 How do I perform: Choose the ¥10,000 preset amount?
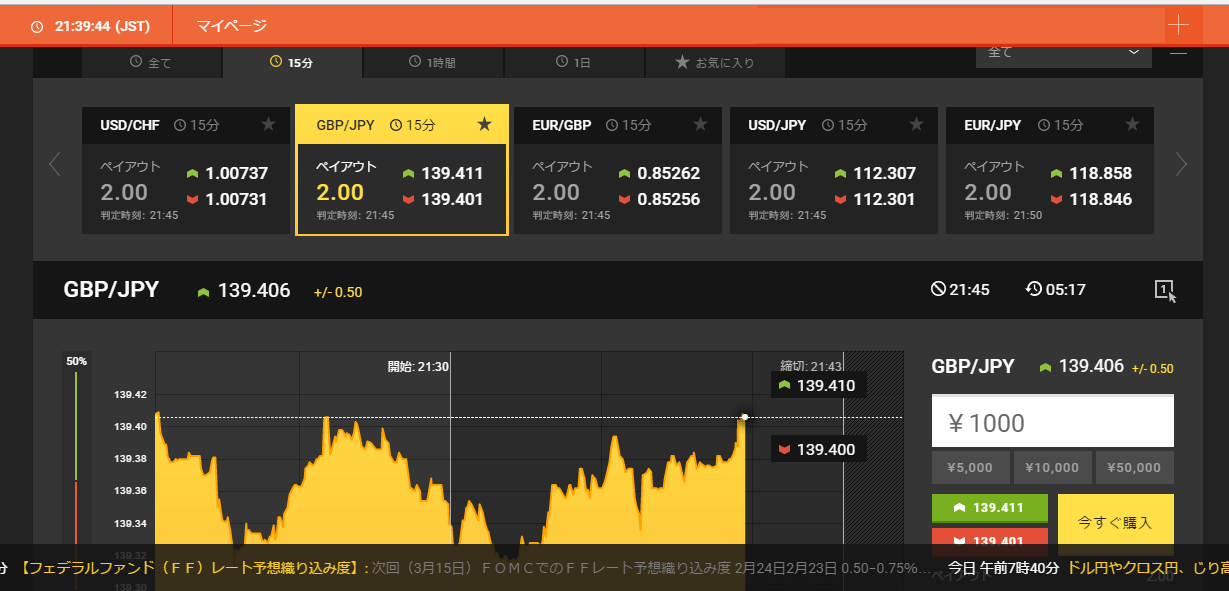click(x=1052, y=467)
